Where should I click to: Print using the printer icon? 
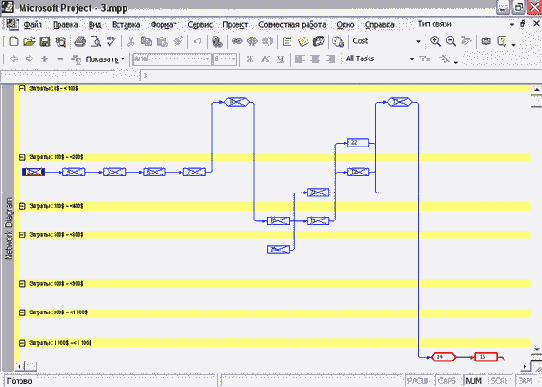point(80,42)
